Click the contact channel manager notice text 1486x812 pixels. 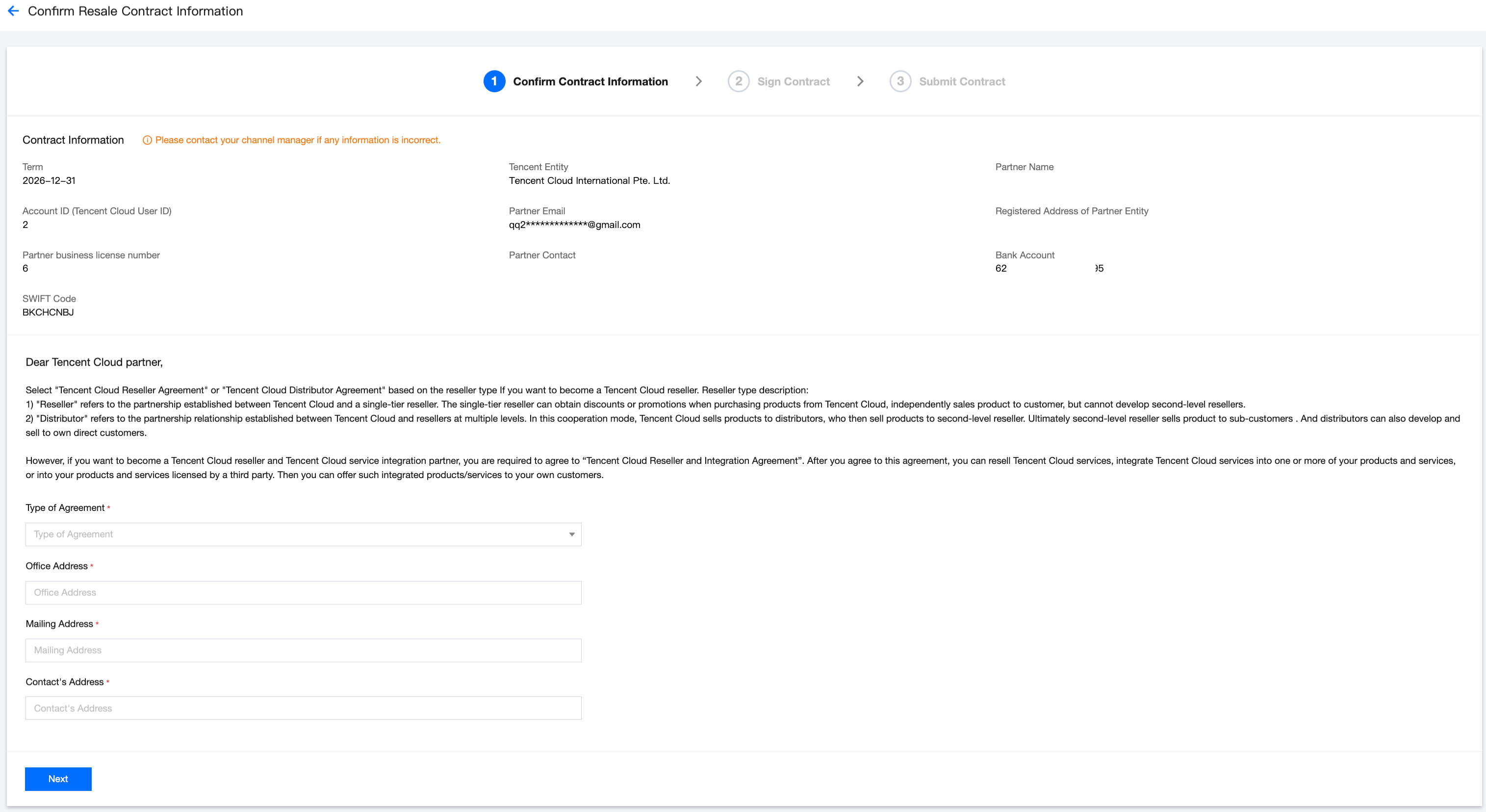(x=298, y=140)
